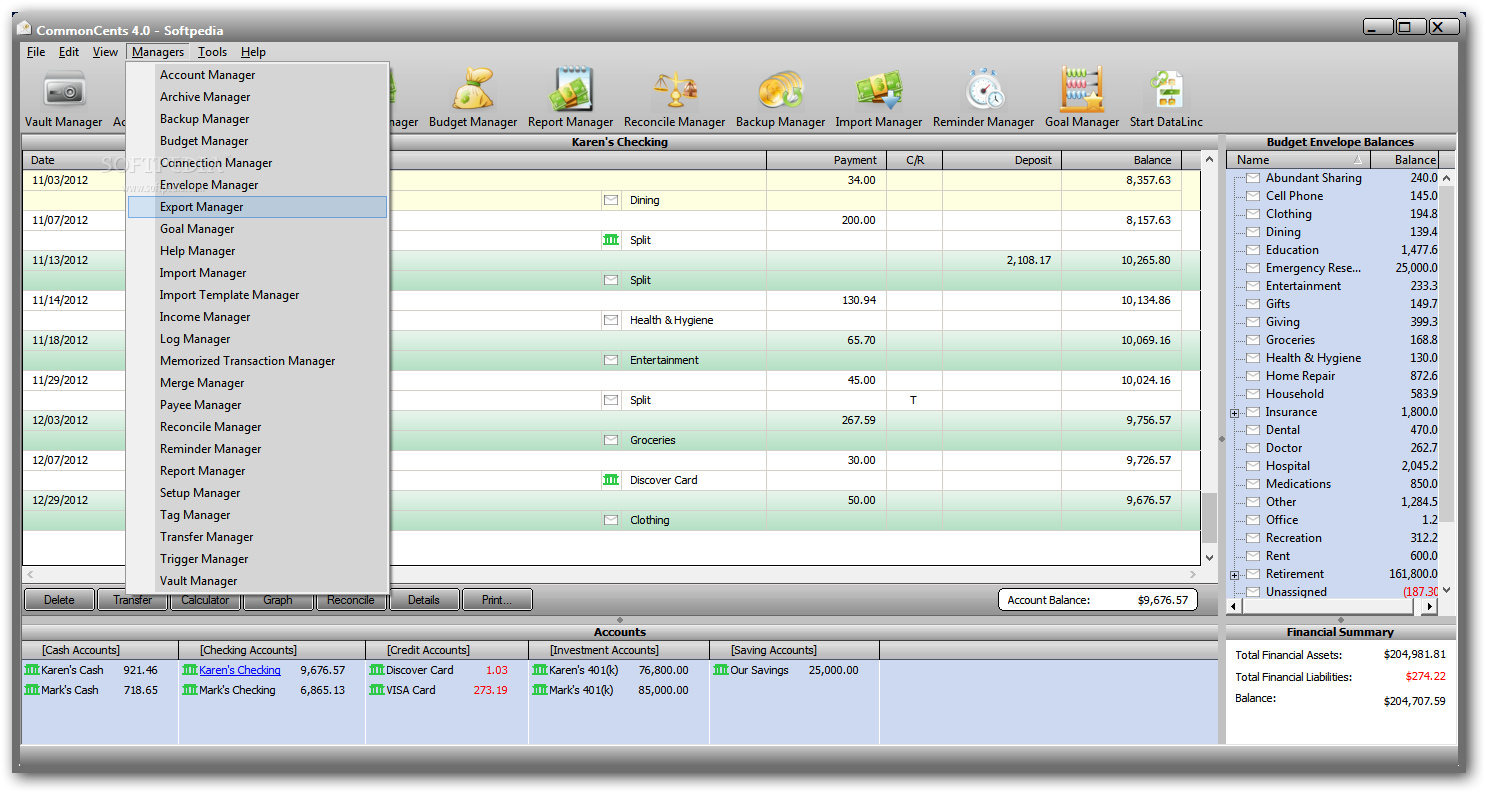Click the envelope list's horizontal scroll right arrow

(1431, 606)
